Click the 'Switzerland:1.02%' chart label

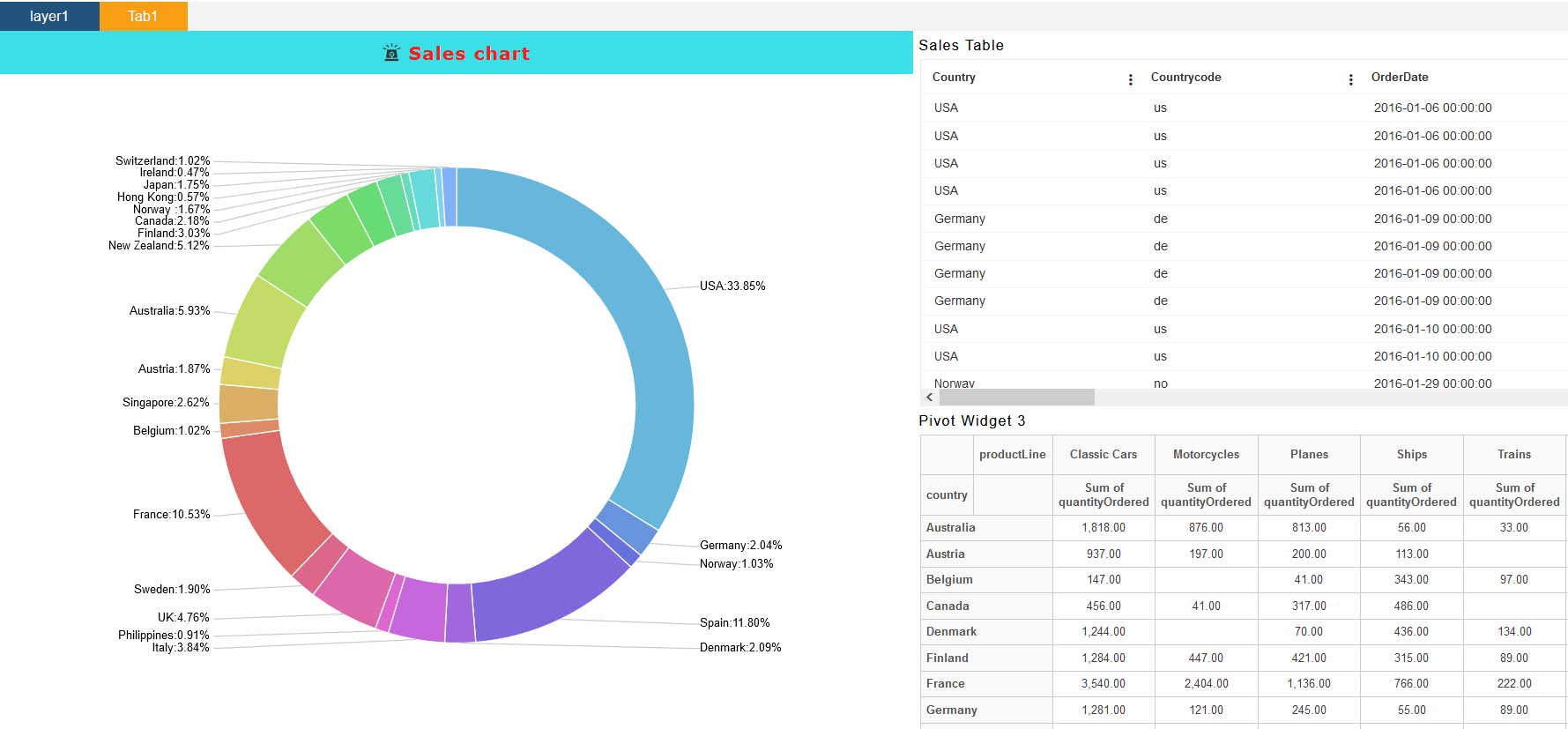coord(163,160)
